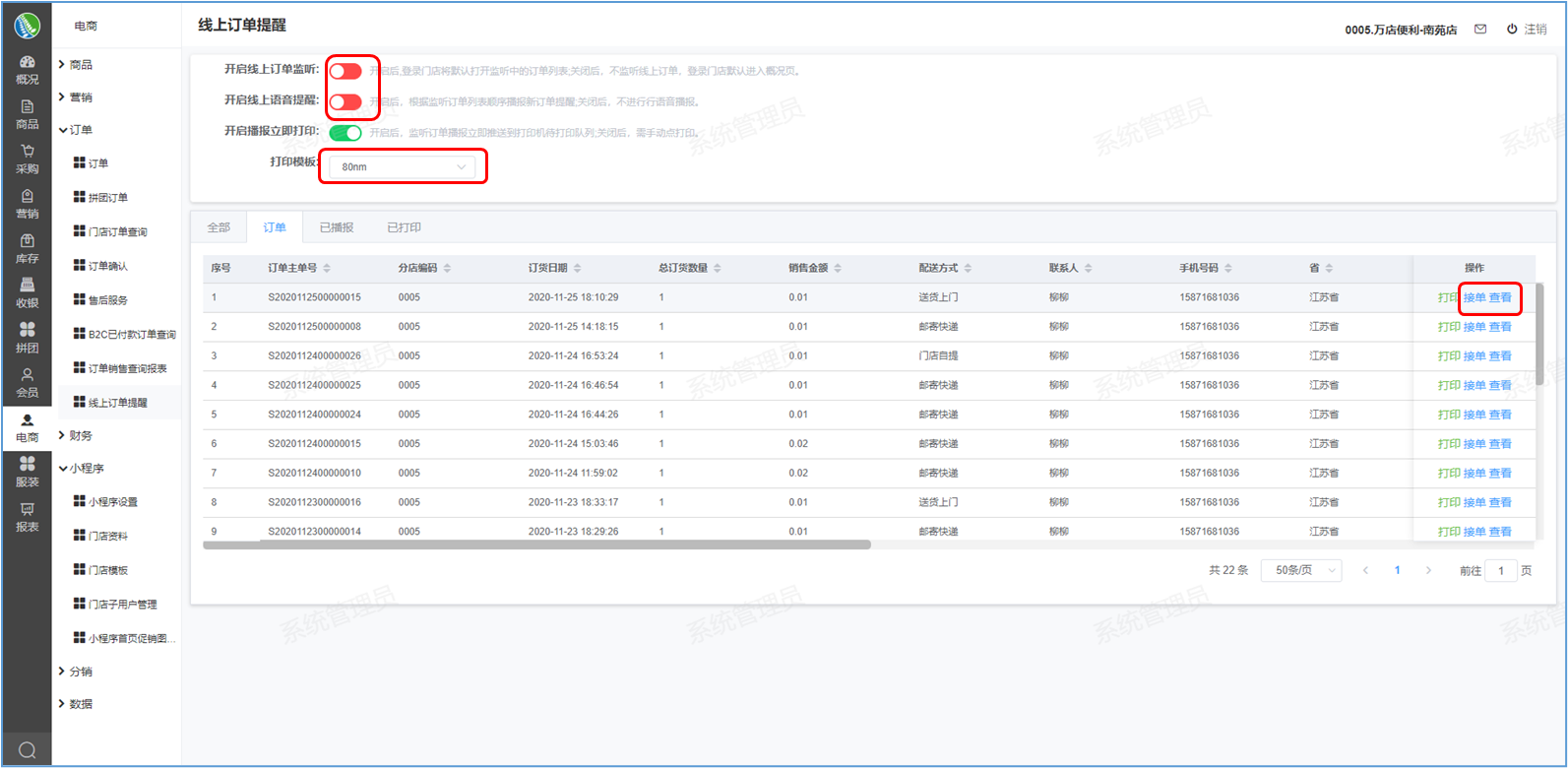
Task: Switch to the 已打印 tab
Action: pyautogui.click(x=404, y=227)
